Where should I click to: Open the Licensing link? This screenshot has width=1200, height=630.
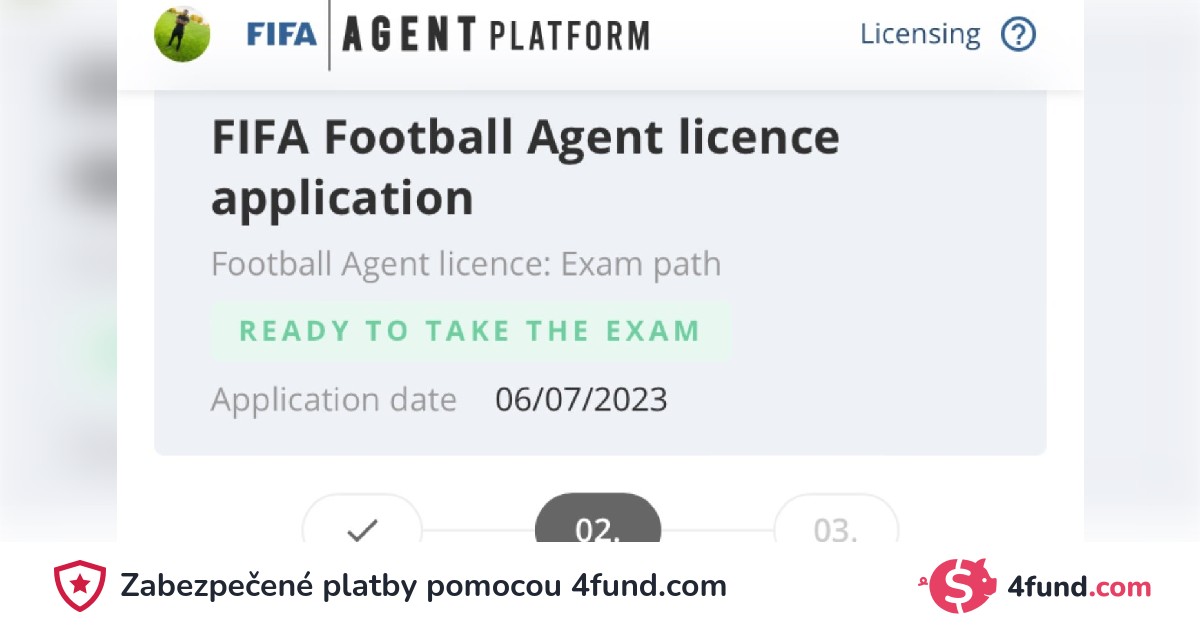[920, 35]
